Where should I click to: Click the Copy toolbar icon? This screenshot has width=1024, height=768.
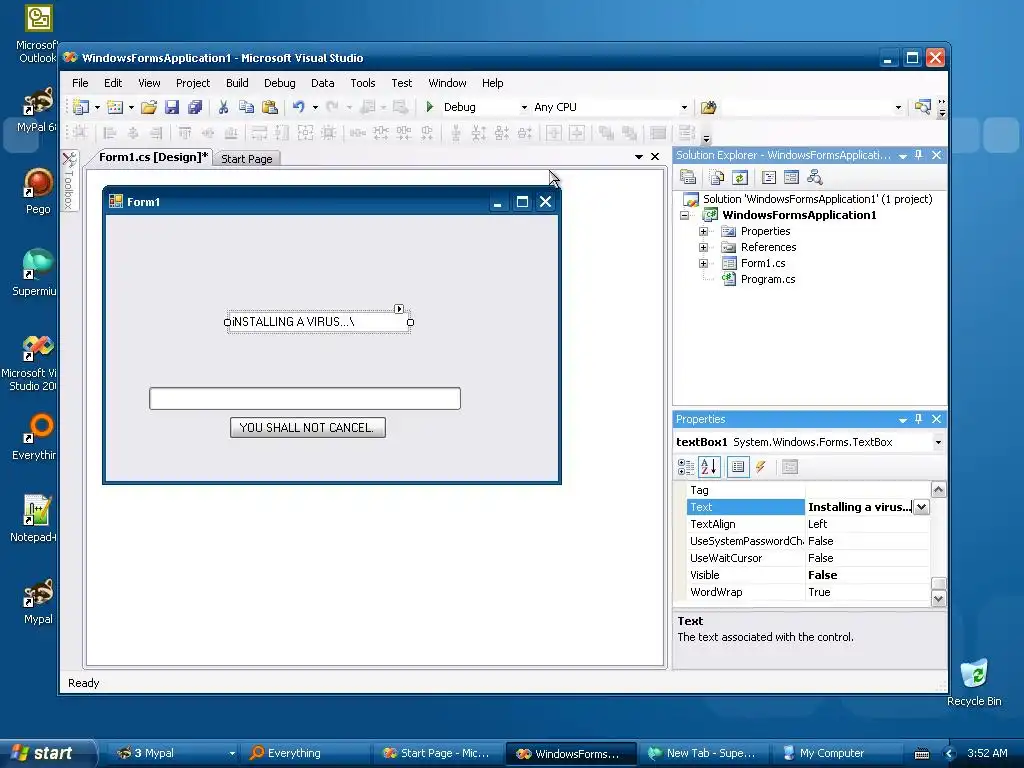[x=246, y=107]
